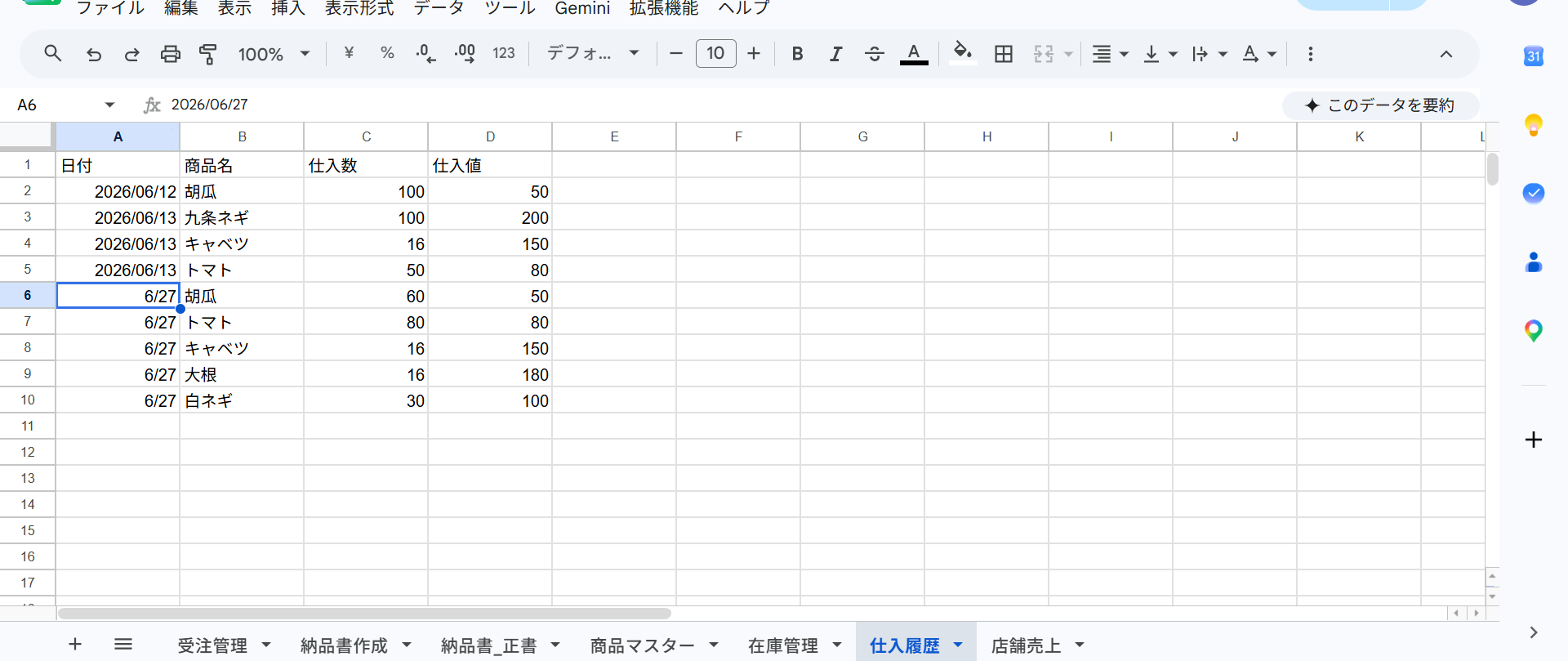Open the name box dropdown arrow
Screen dimensions: 1568x661
click(x=109, y=105)
